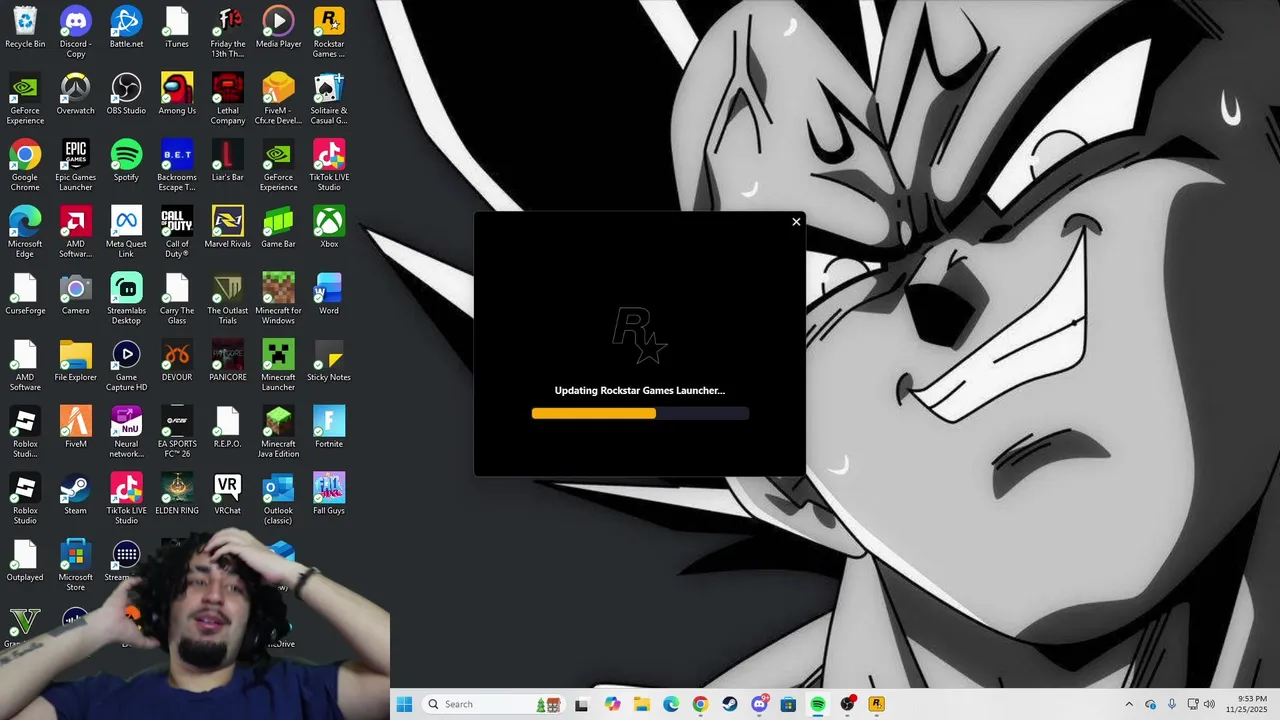Viewport: 1280px width, 720px height.
Task: Select the Xbox desktop icon
Action: click(329, 228)
